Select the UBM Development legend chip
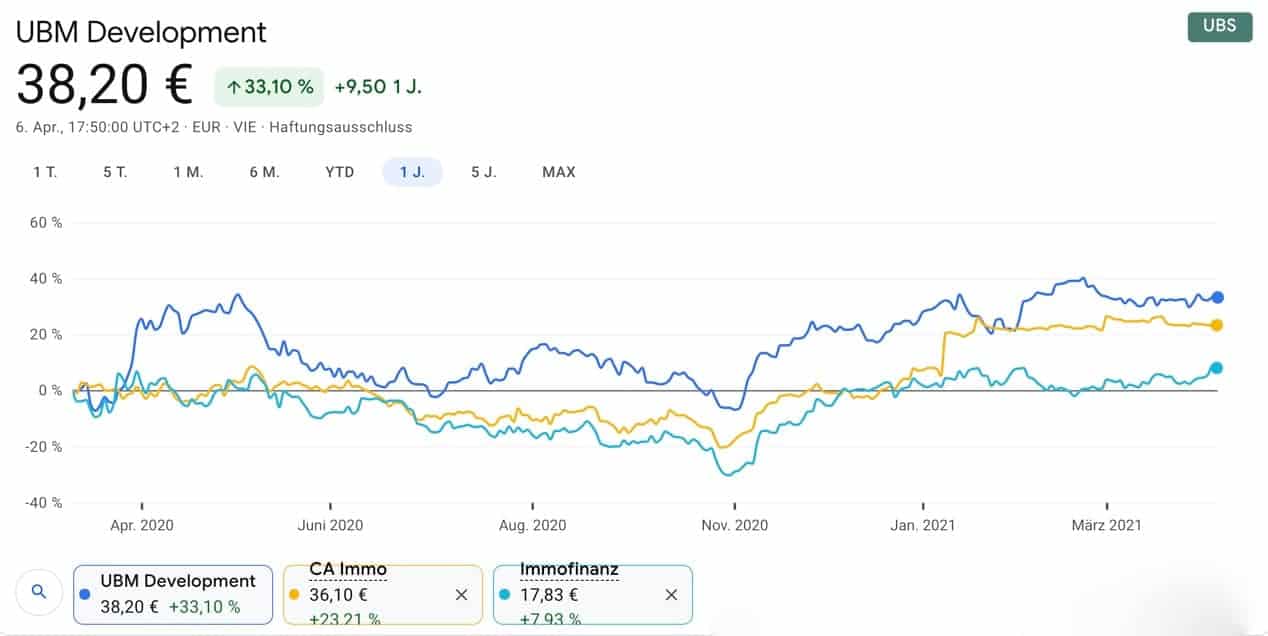This screenshot has width=1268, height=636. [172, 594]
